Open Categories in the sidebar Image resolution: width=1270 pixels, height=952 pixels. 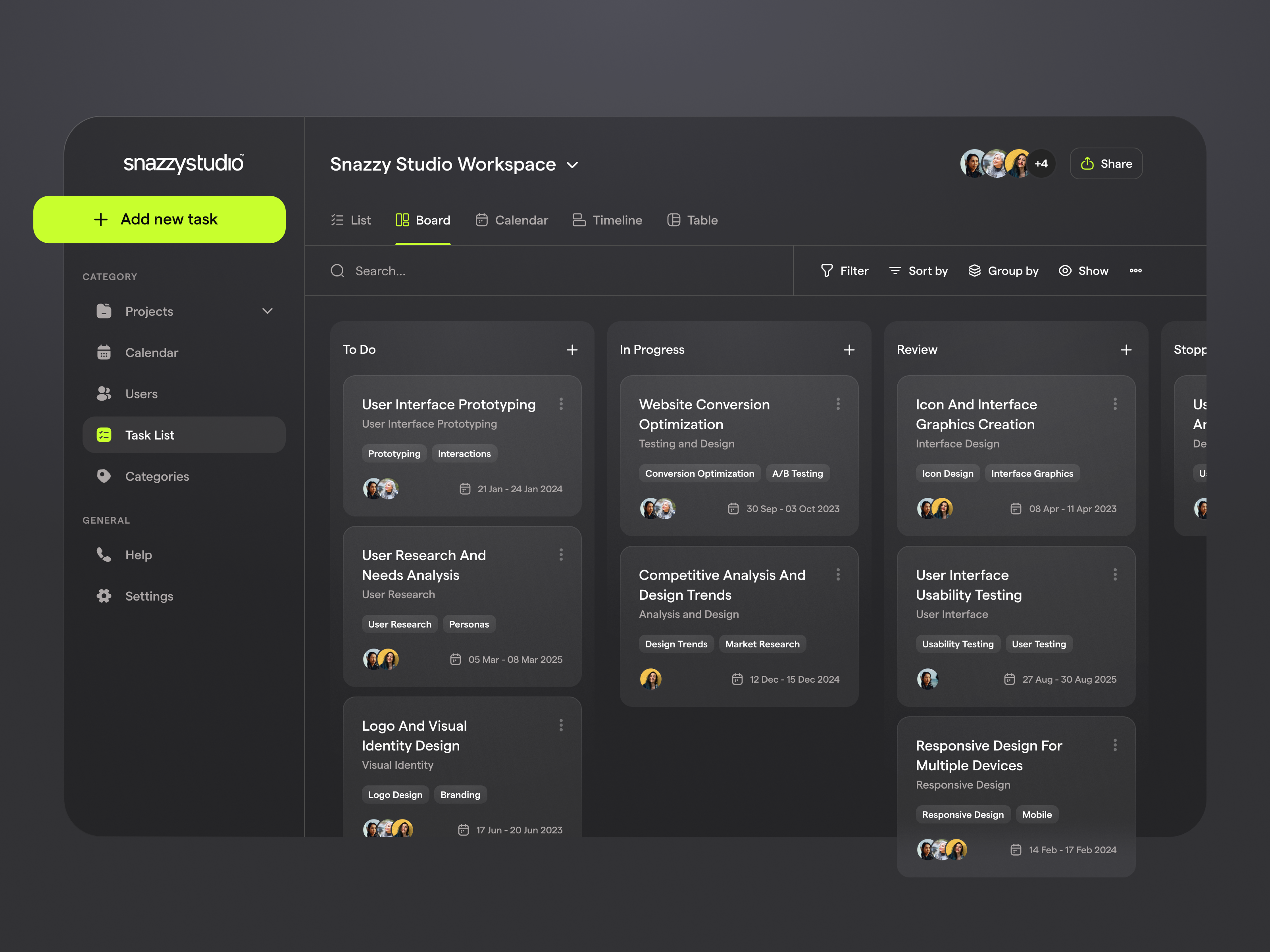(x=184, y=476)
